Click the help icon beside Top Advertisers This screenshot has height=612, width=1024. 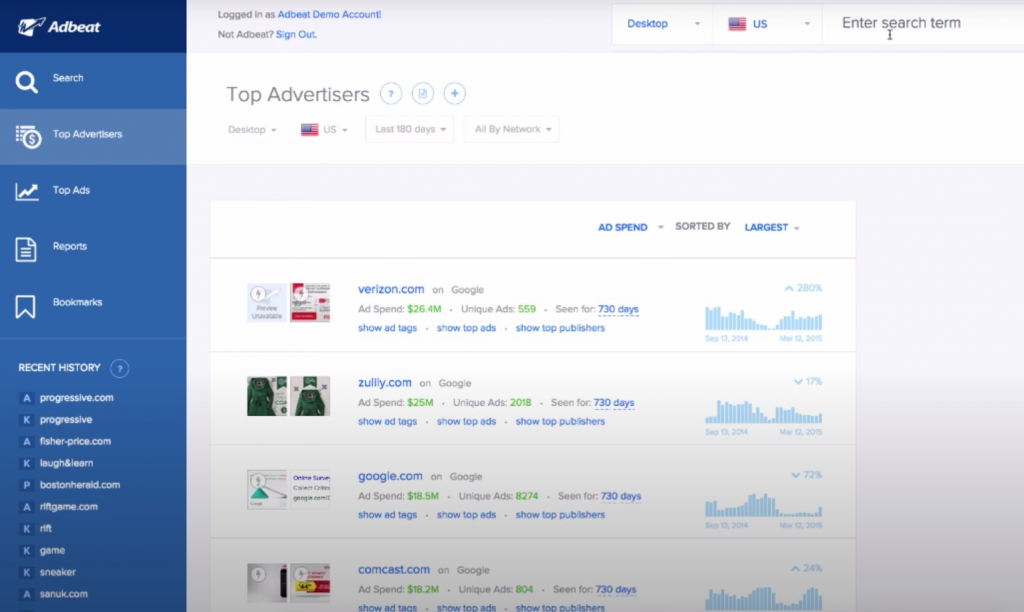[x=391, y=93]
